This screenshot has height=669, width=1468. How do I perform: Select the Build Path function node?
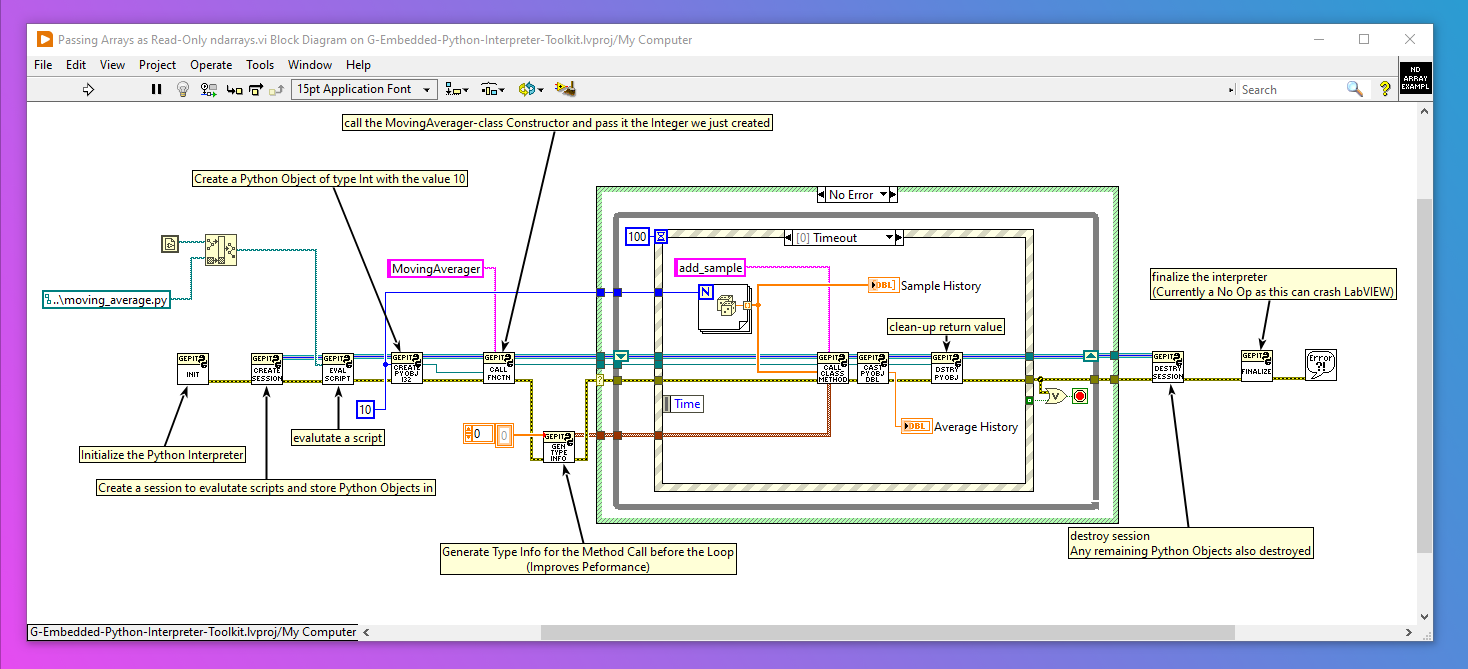(x=220, y=249)
